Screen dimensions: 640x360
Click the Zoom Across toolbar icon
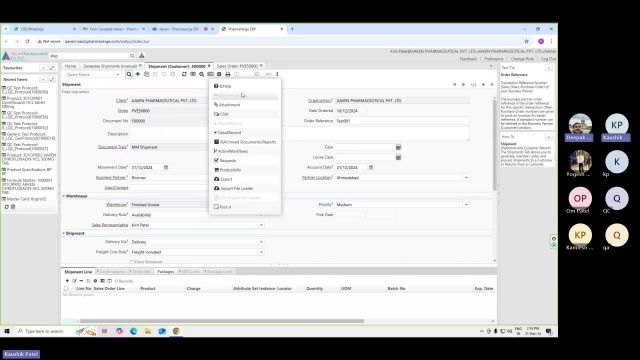pyautogui.click(x=202, y=74)
